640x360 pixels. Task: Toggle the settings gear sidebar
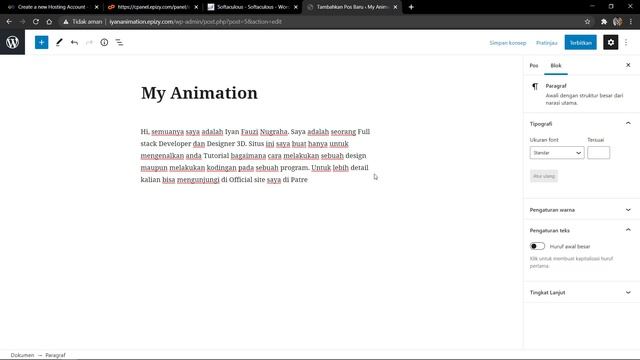(611, 42)
